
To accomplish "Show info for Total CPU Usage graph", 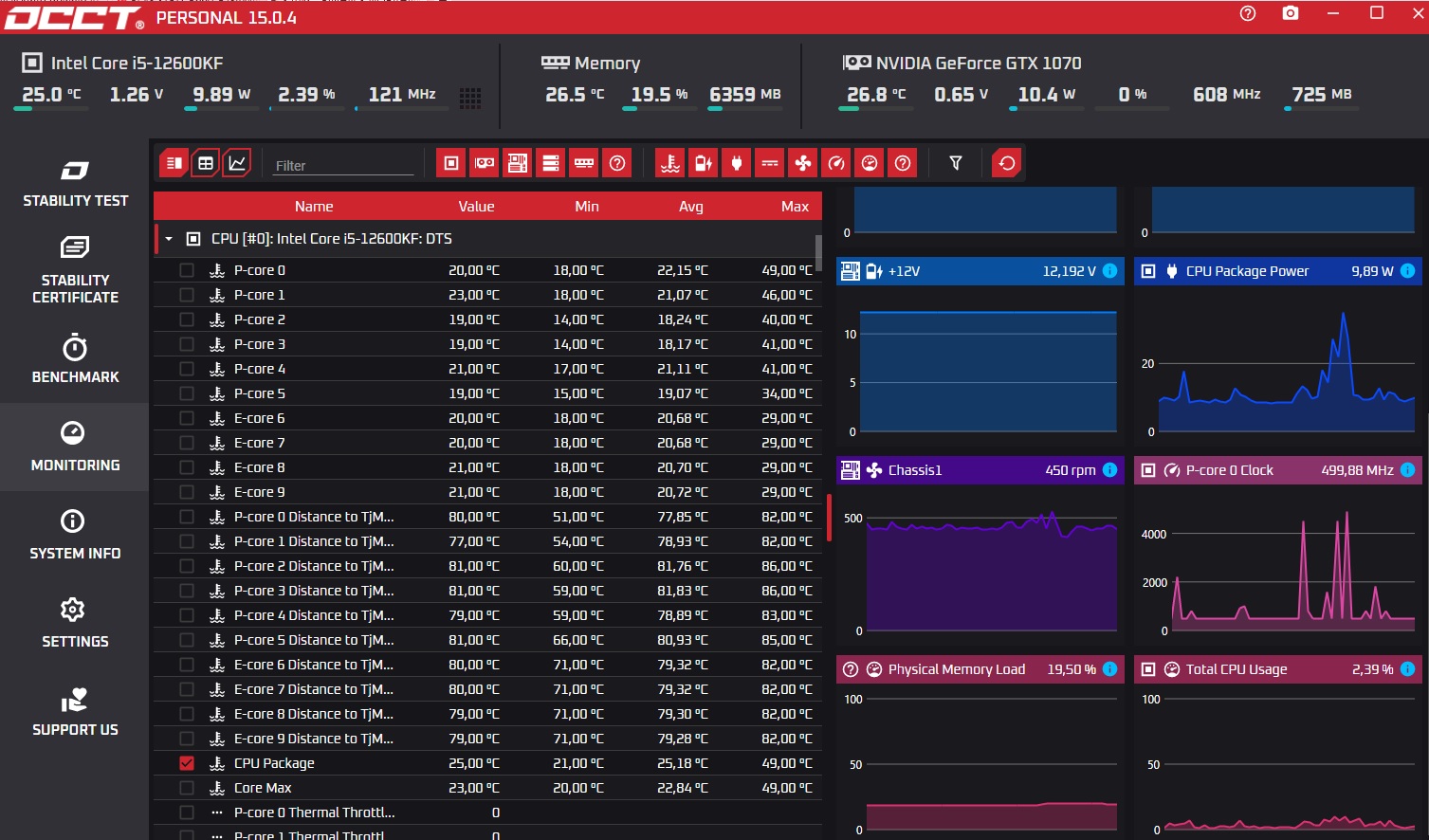I will tap(1408, 669).
